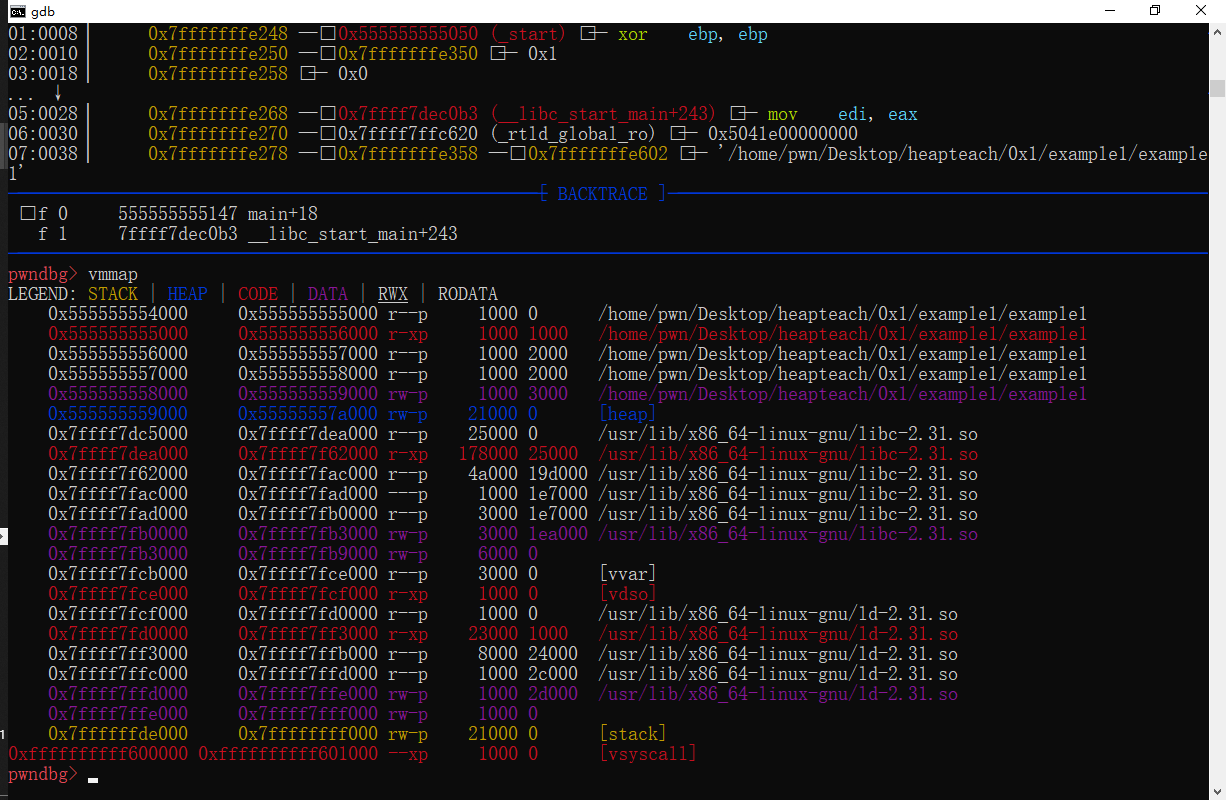Click '__libc_start_main+243' in backtrace frame 1
Image resolution: width=1226 pixels, height=800 pixels.
[x=353, y=234]
